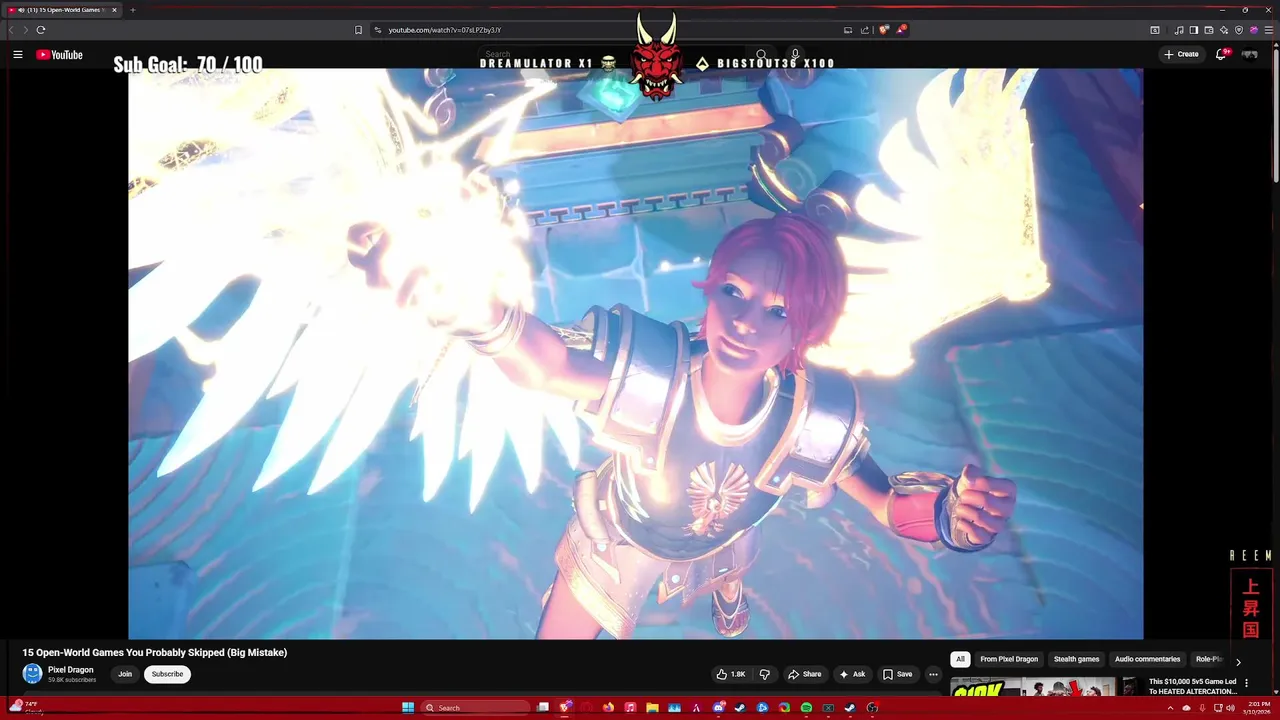Reload the page in the browser
The height and width of the screenshot is (720, 1280).
click(x=41, y=30)
